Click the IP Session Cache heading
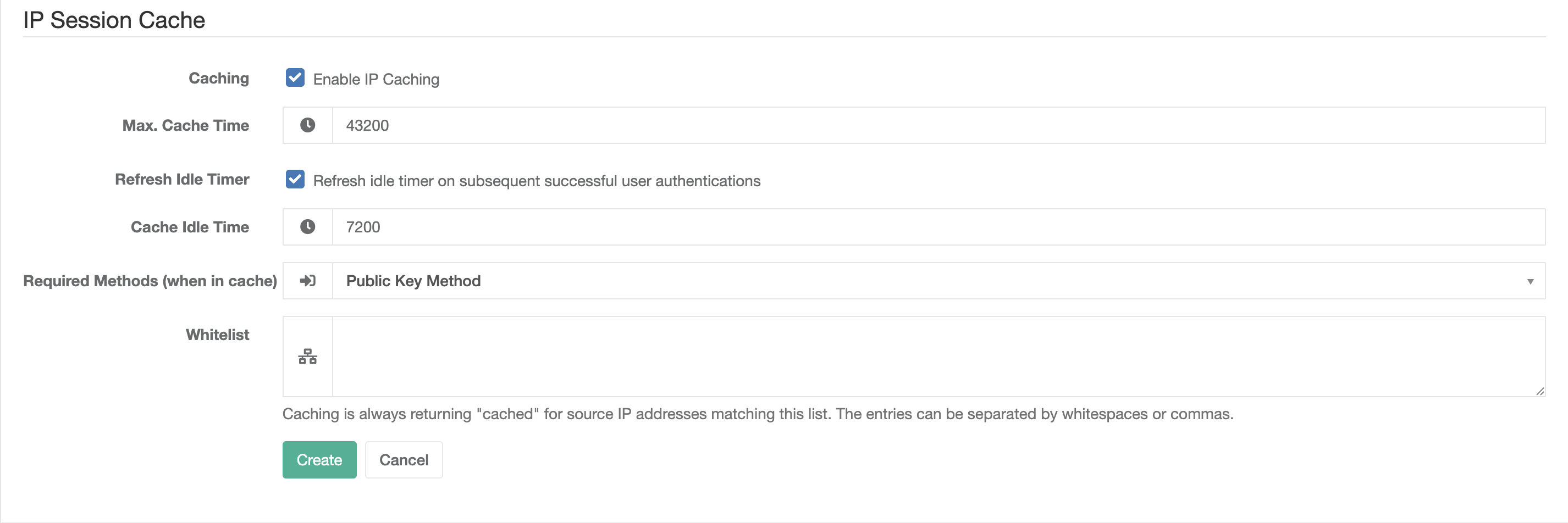The image size is (1568, 523). 114,20
